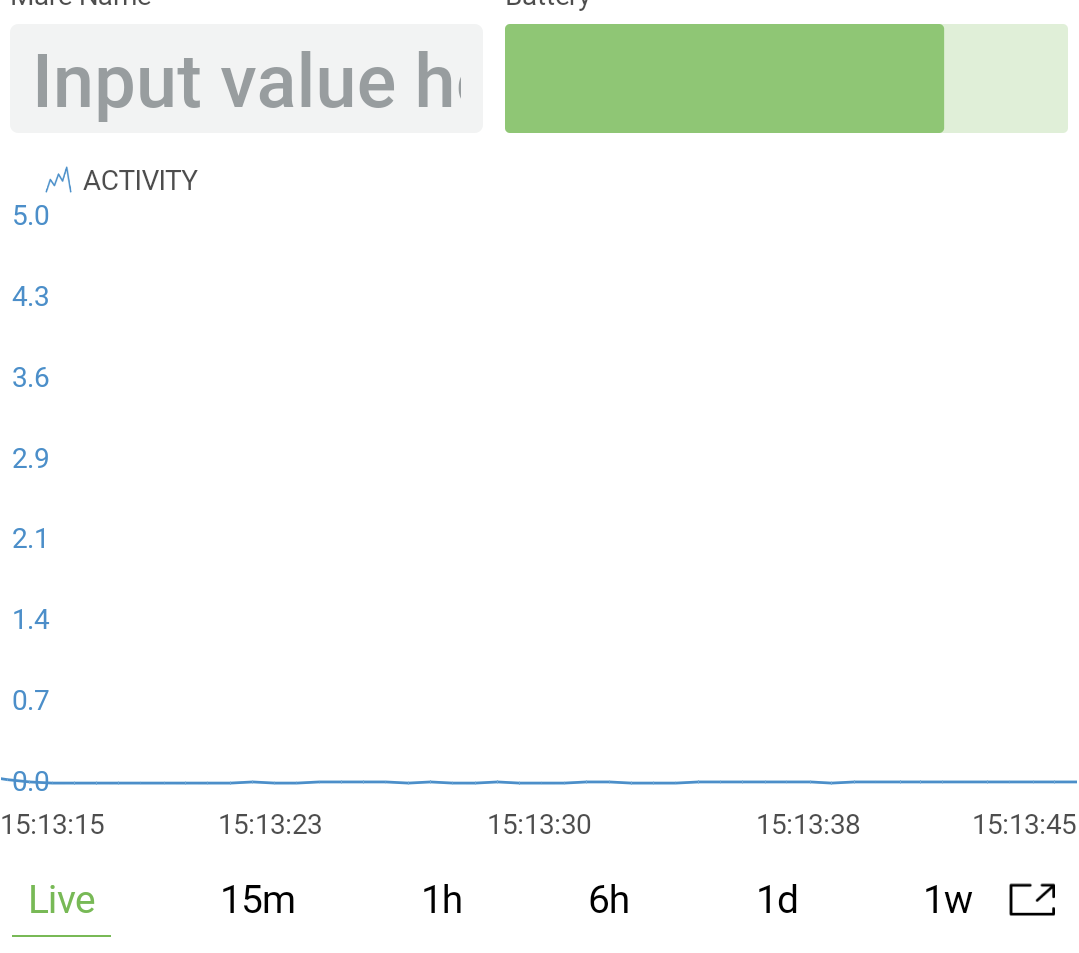Click the 15:13:45 time axis label
This screenshot has width=1079, height=953.
point(1024,825)
